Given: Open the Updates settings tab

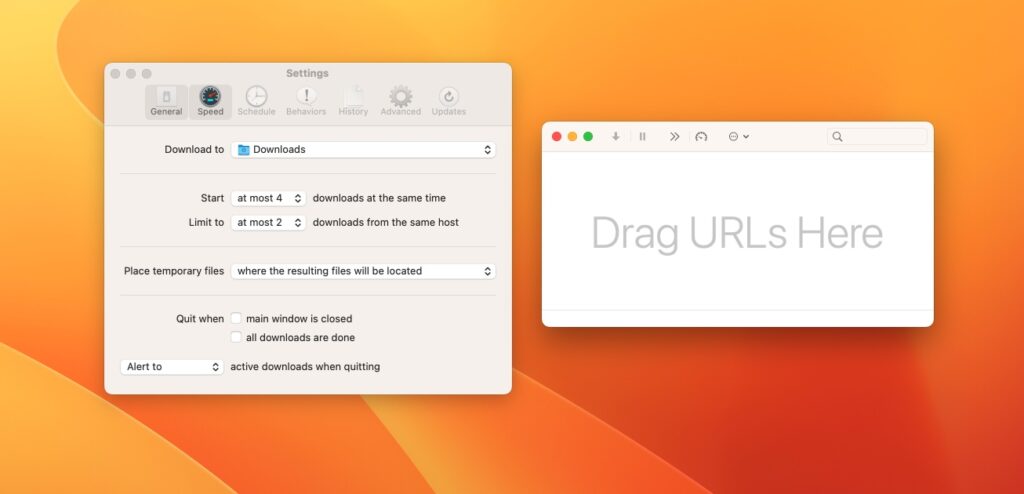Looking at the screenshot, I should [449, 102].
